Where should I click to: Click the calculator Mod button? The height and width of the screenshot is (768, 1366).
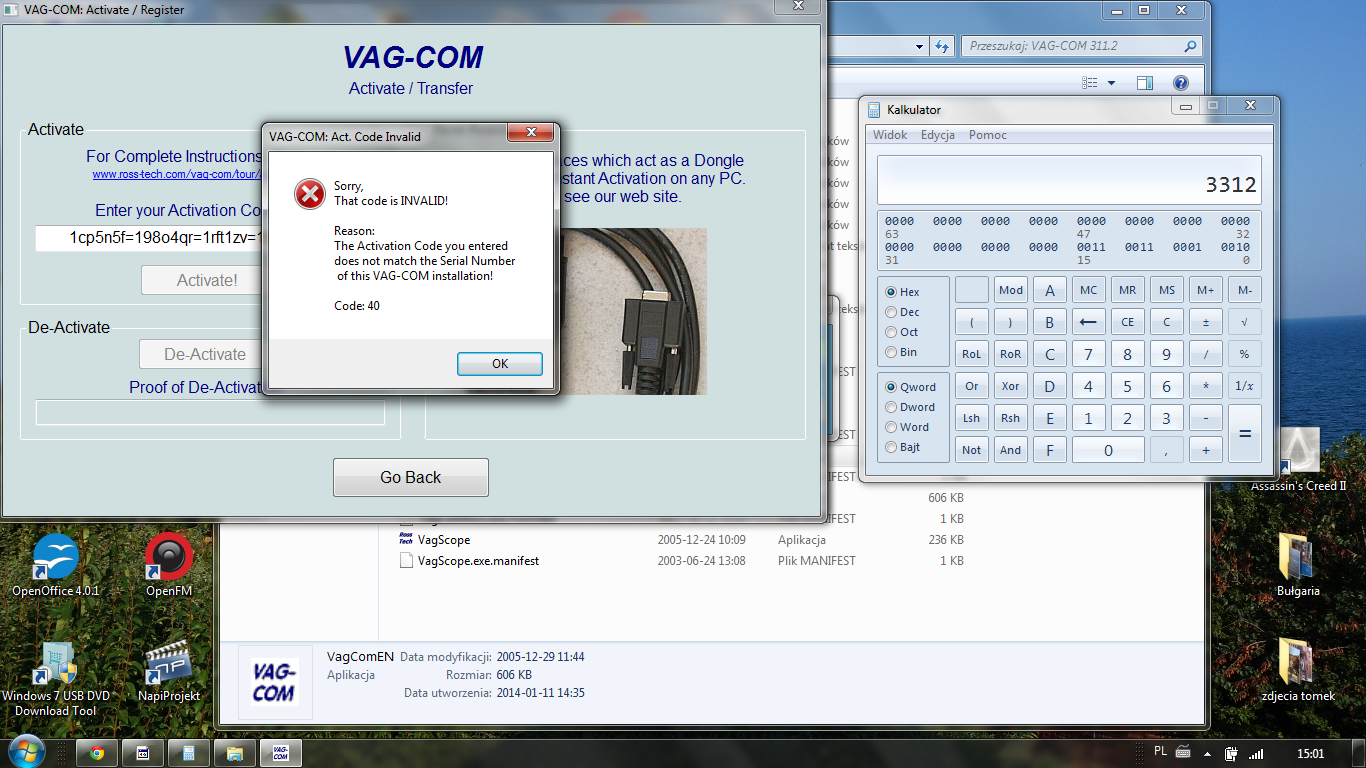coord(1011,290)
